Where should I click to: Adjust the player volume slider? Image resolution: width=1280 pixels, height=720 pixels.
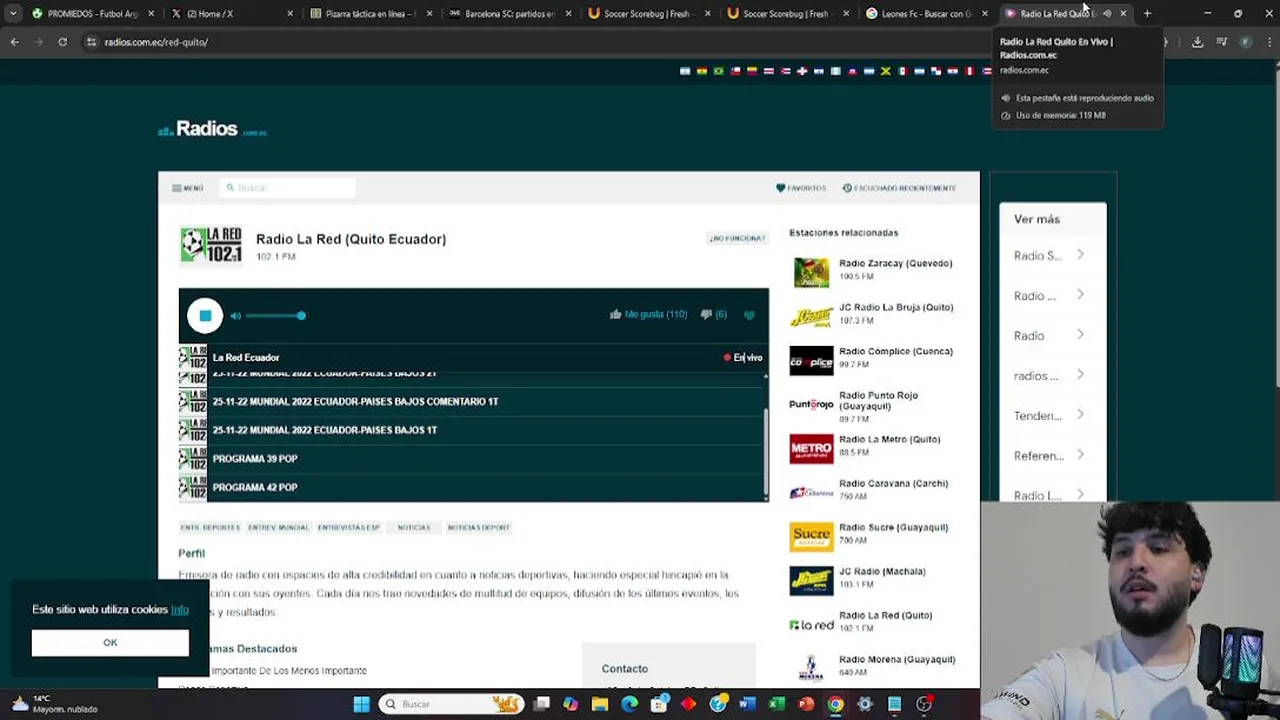click(275, 316)
